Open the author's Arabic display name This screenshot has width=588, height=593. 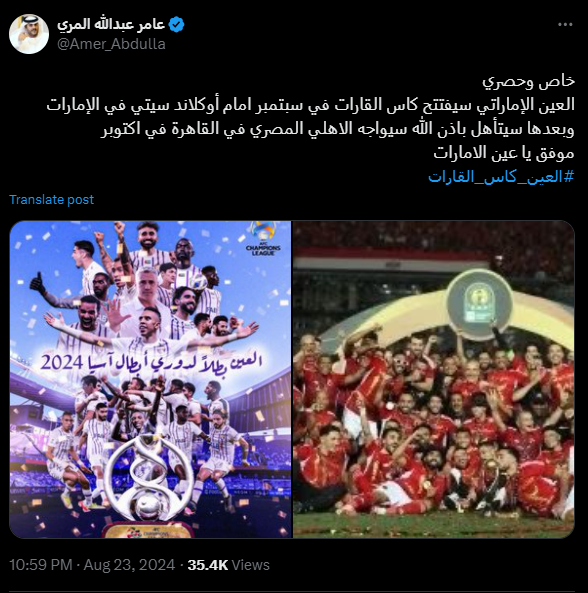[111, 25]
